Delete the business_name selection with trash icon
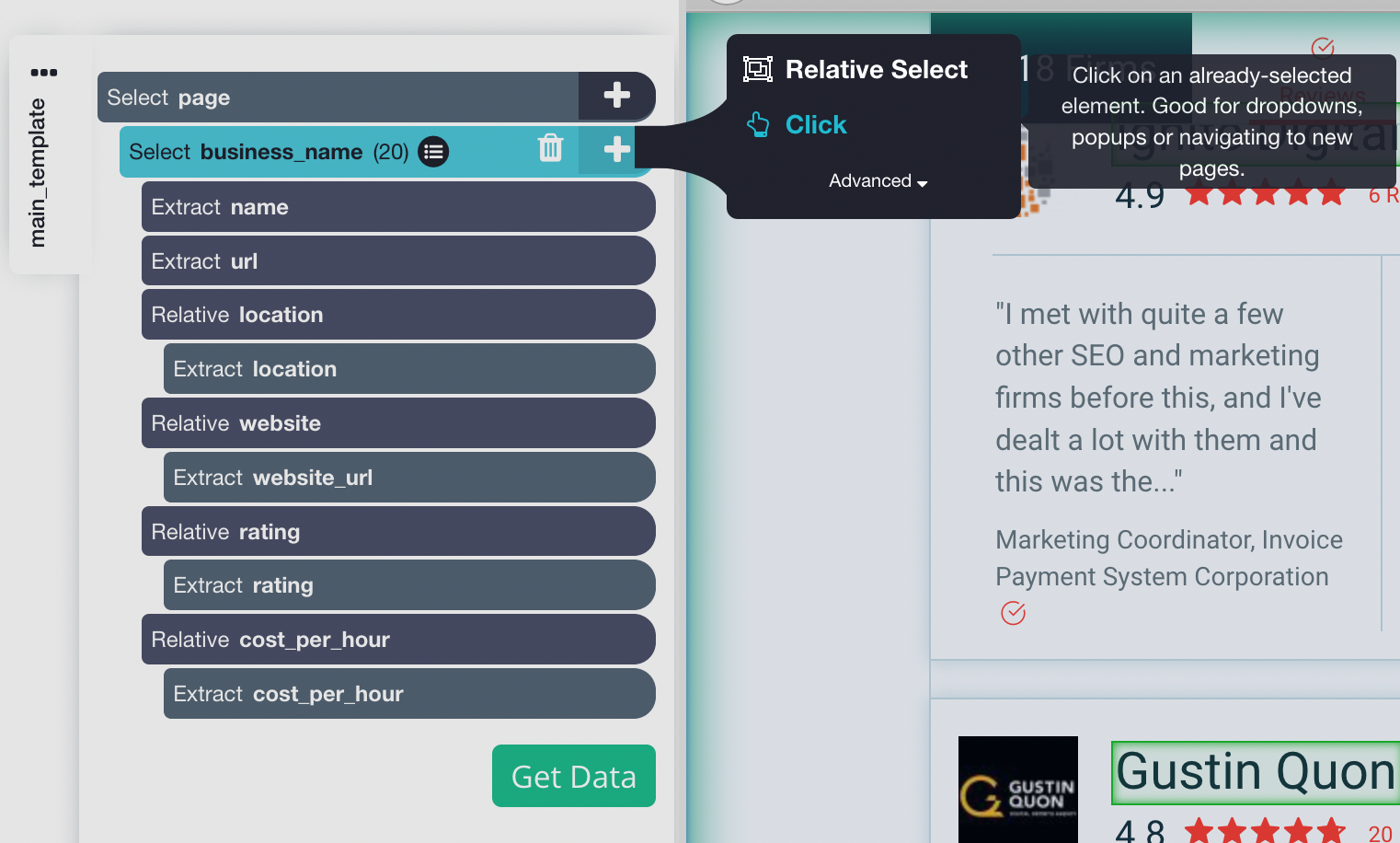The image size is (1400, 843). [550, 147]
